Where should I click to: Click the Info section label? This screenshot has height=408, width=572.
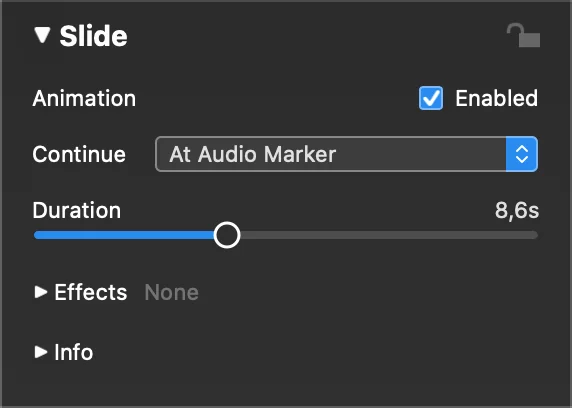74,352
